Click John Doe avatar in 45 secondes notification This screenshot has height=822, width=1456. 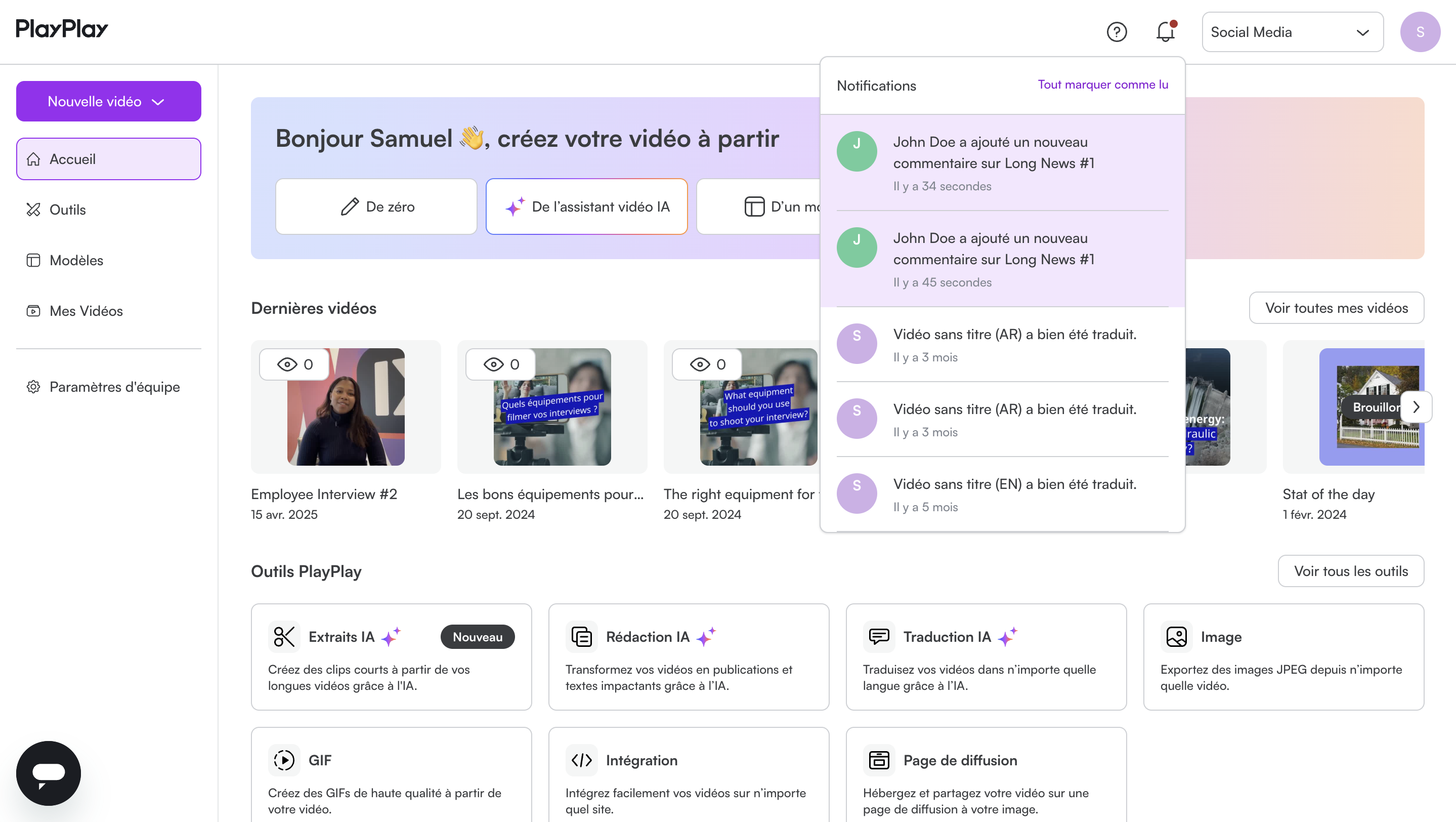click(x=857, y=248)
